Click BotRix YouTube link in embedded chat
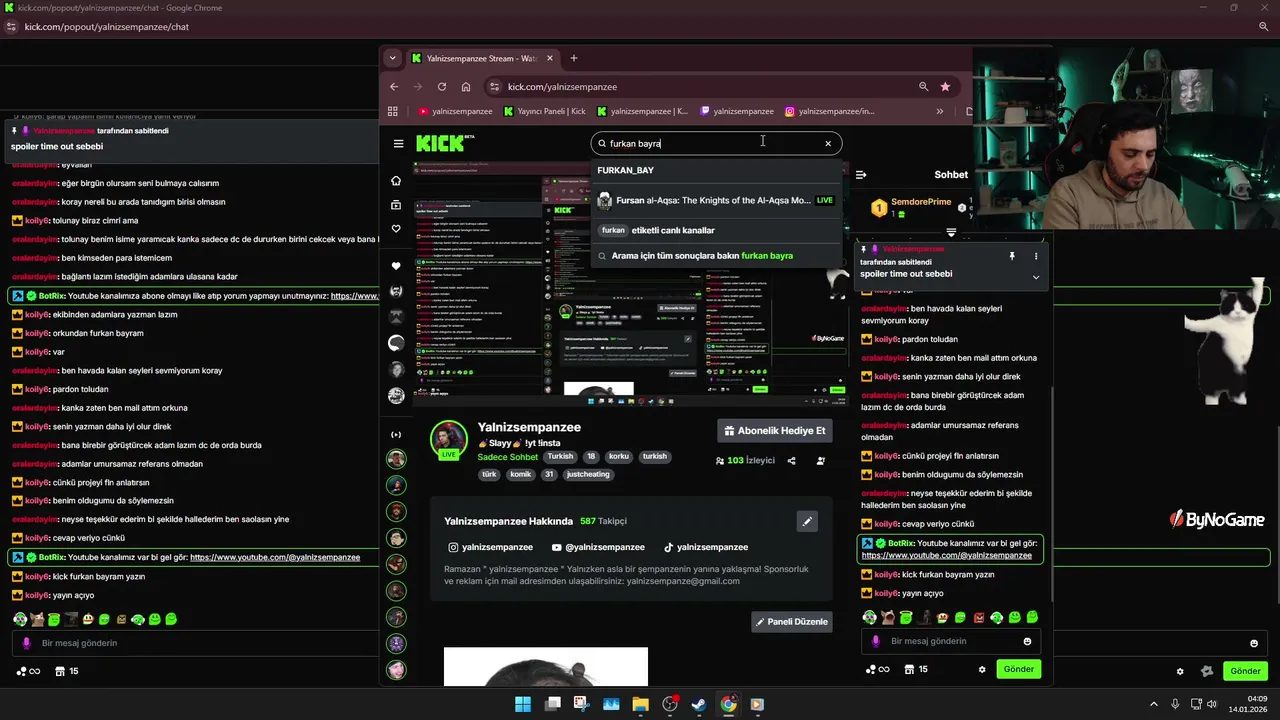Viewport: 1280px width, 720px height. 946,555
